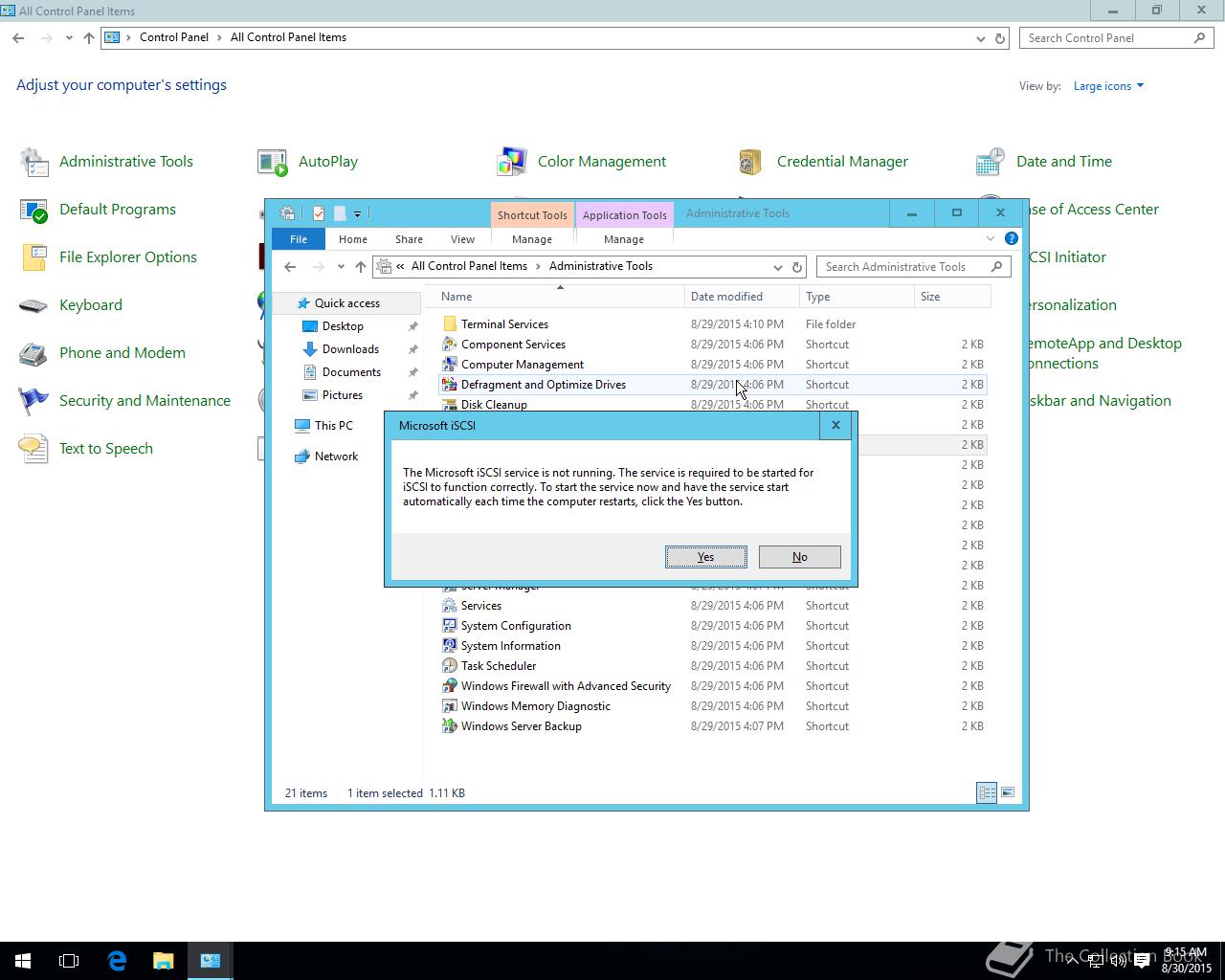Open Manage tab under Application Tools
Viewport: 1225px width, 980px height.
tap(624, 239)
